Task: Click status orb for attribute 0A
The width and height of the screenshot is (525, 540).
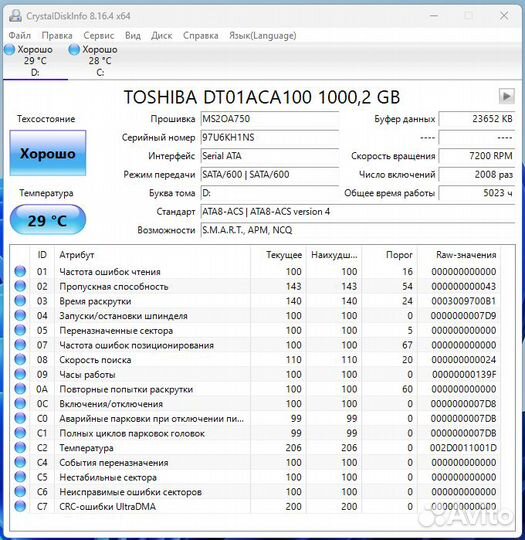Action: click(20, 389)
